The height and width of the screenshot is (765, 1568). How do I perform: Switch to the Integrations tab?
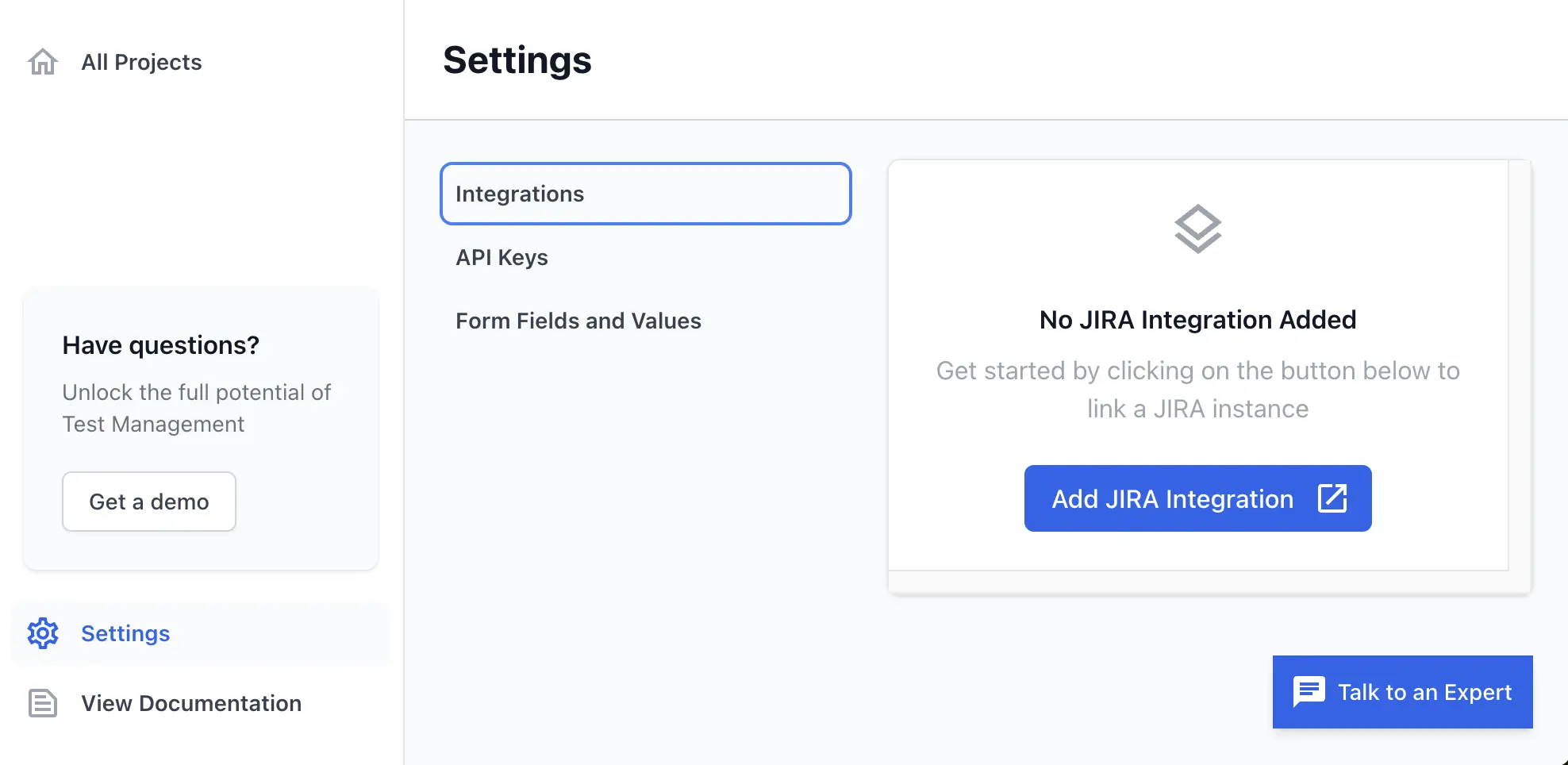pos(645,194)
